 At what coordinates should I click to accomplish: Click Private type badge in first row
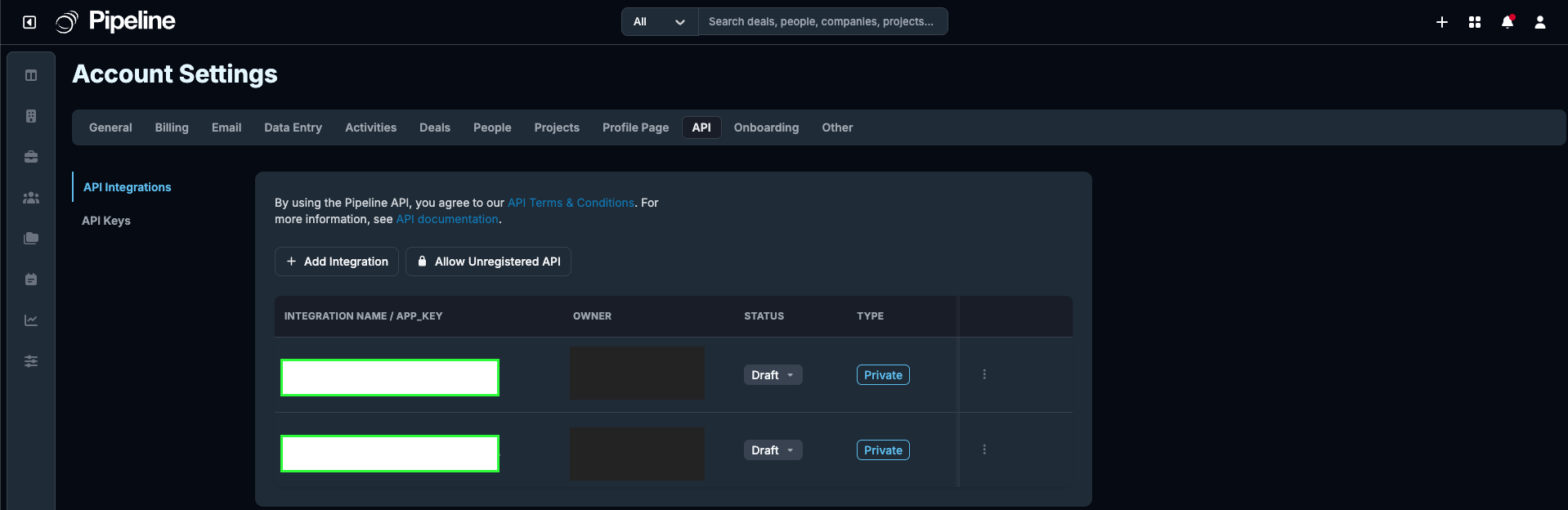pyautogui.click(x=883, y=375)
